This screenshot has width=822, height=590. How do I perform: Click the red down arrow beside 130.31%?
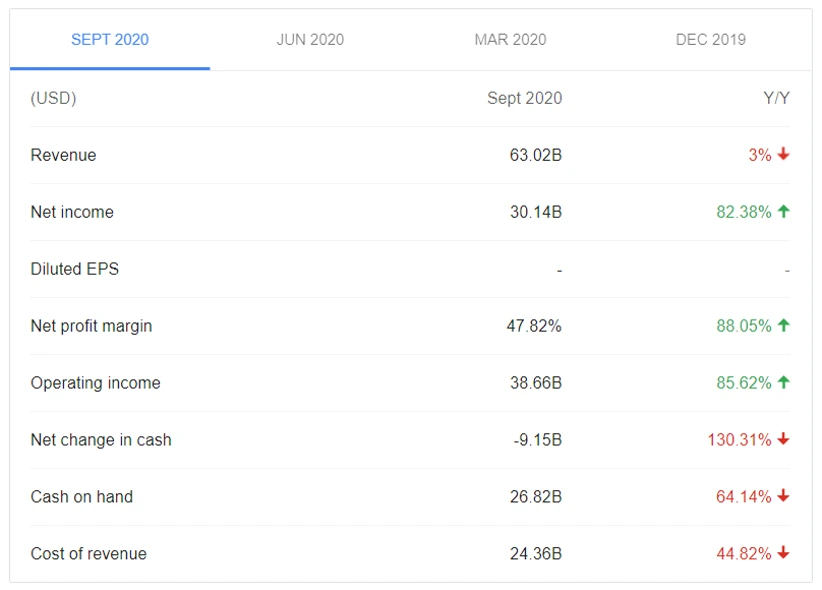tap(783, 440)
